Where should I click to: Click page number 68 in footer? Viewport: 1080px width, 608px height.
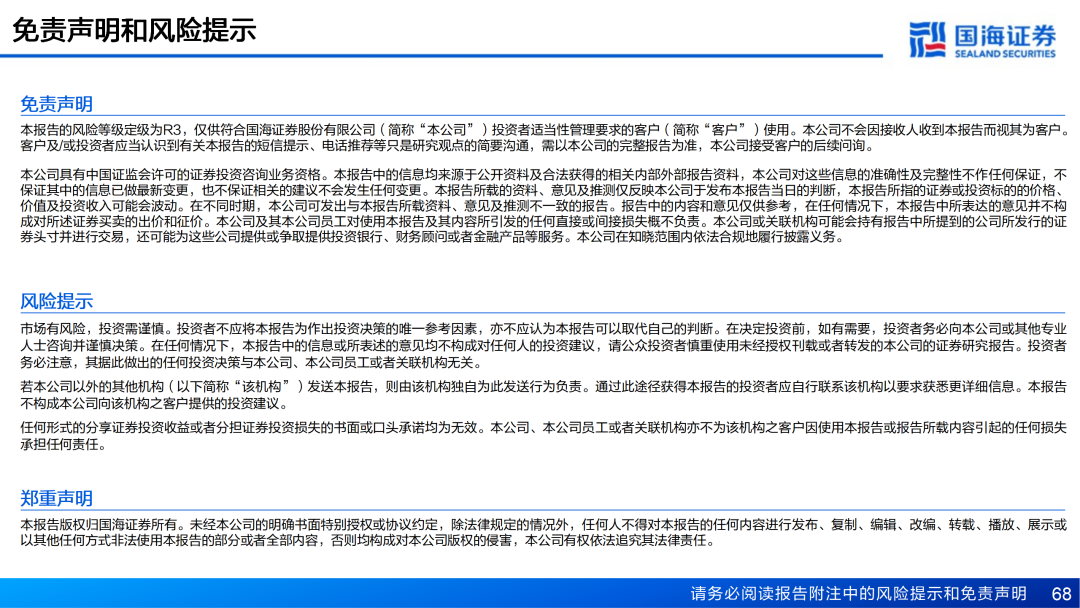point(1061,594)
